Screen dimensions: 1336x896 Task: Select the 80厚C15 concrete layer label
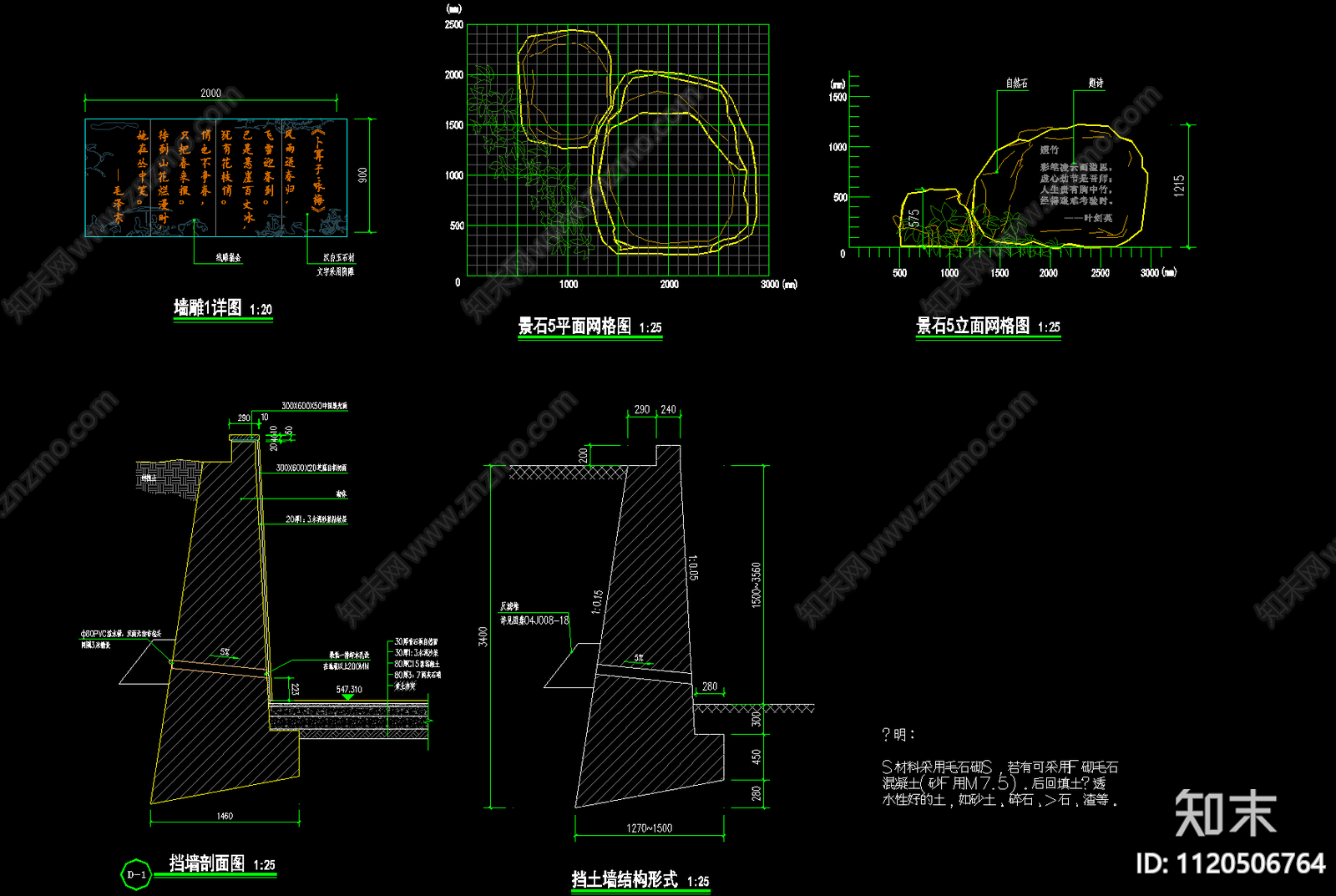click(417, 664)
